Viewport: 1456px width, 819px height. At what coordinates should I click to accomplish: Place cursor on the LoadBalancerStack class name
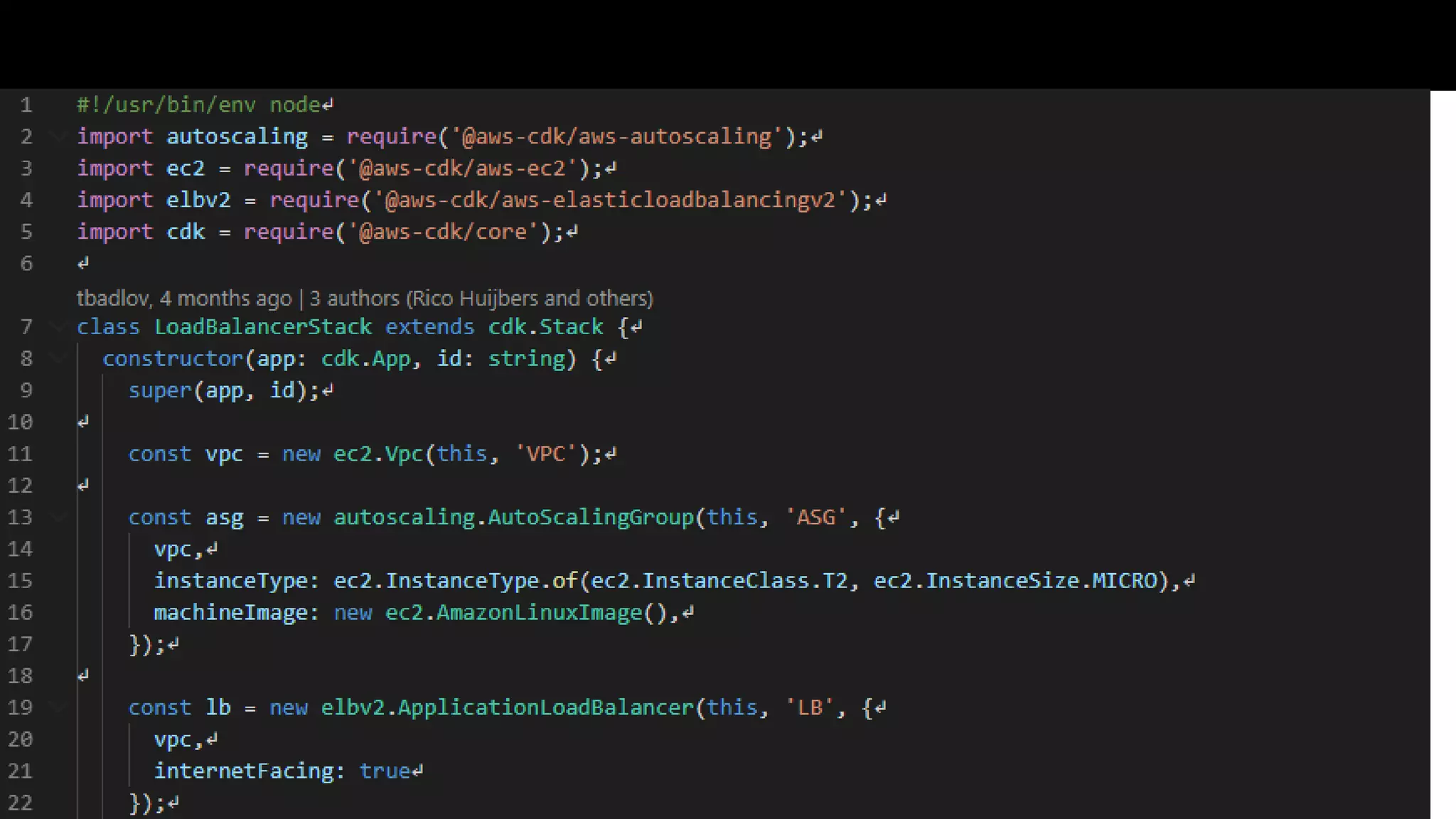262,326
